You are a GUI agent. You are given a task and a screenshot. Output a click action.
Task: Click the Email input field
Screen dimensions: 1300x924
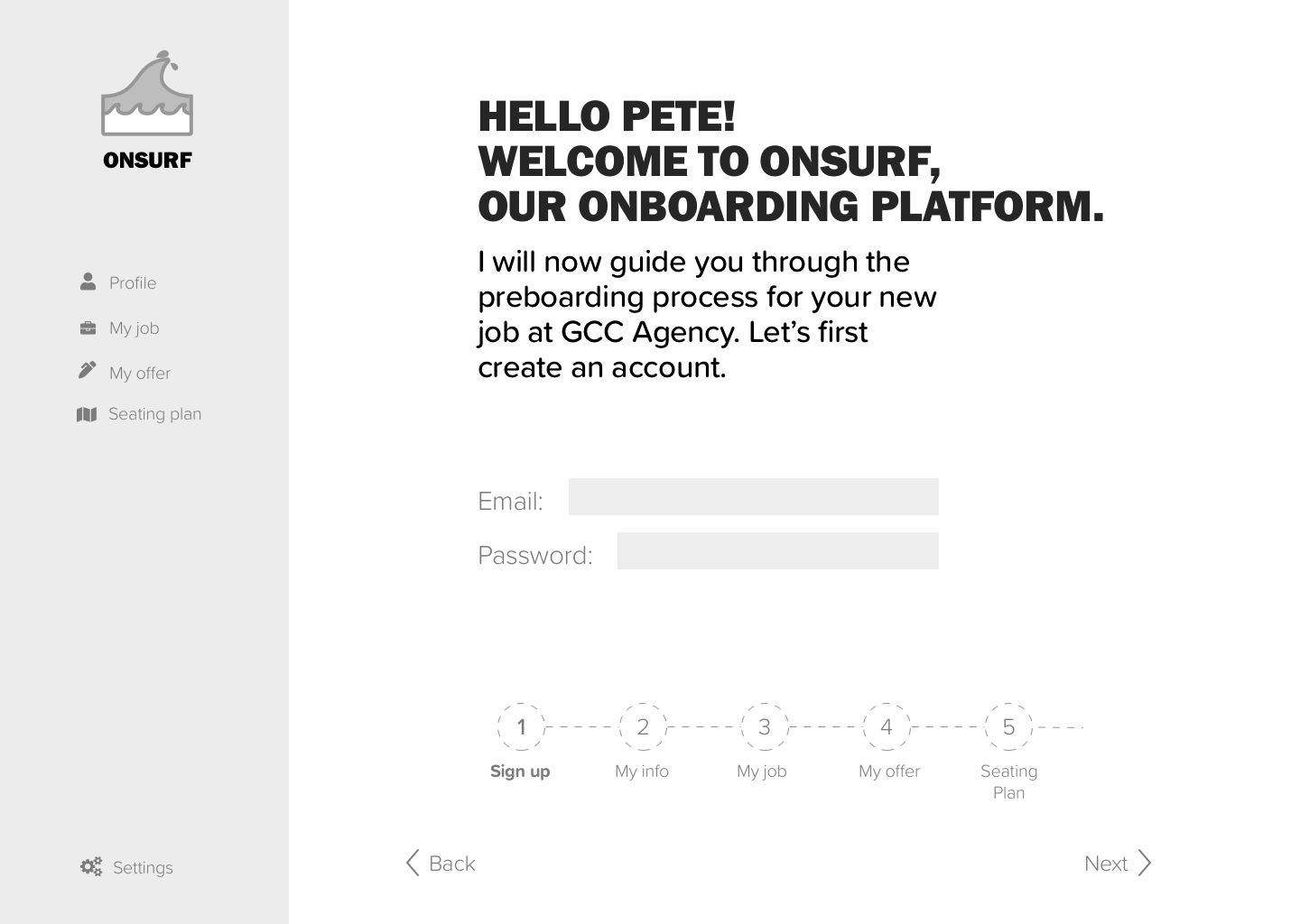click(x=754, y=496)
